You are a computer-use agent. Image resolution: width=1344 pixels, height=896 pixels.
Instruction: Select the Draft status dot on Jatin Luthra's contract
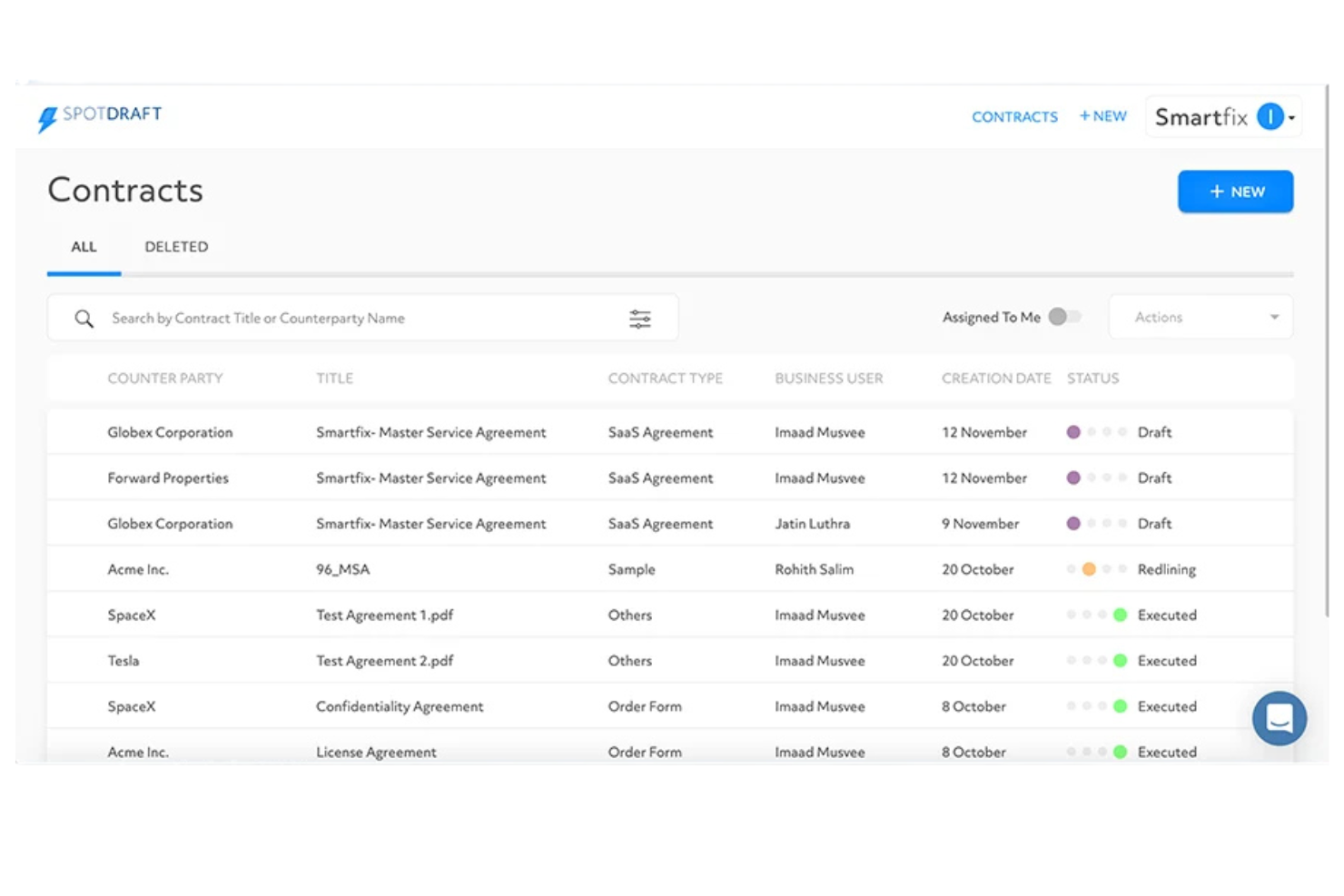pos(1074,524)
